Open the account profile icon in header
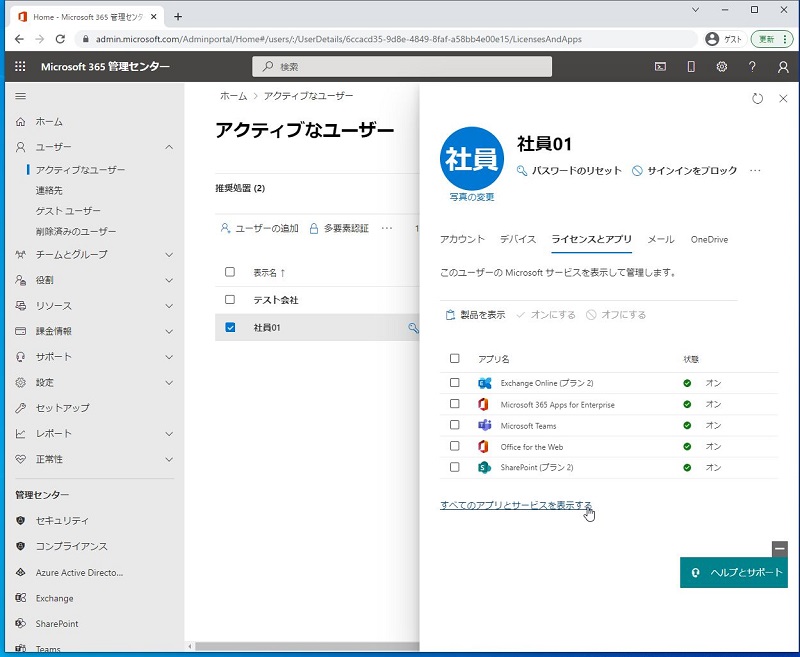This screenshot has height=657, width=800. click(783, 67)
